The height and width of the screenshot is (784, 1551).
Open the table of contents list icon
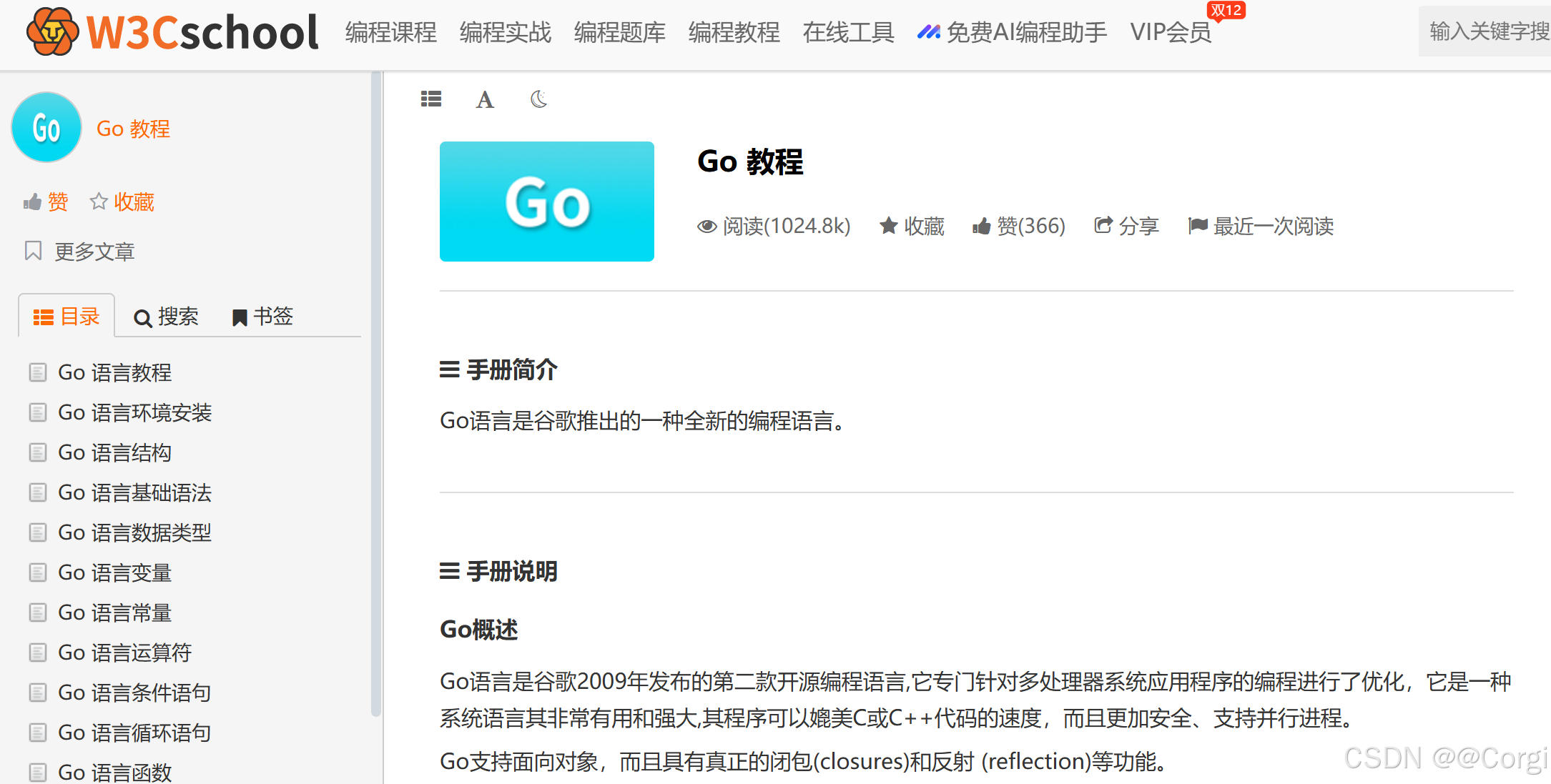430,99
